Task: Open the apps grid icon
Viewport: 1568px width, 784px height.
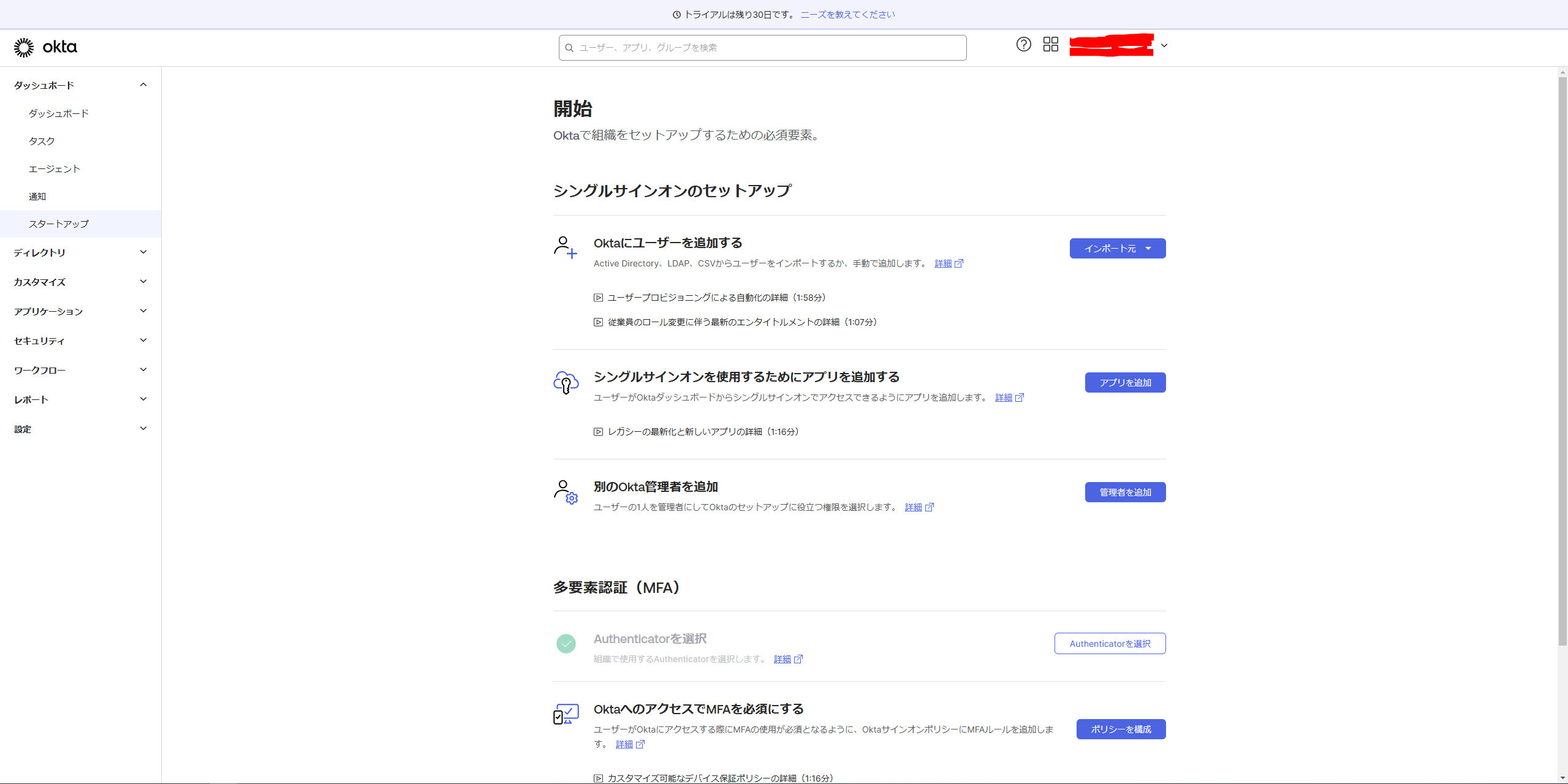Action: [1050, 44]
